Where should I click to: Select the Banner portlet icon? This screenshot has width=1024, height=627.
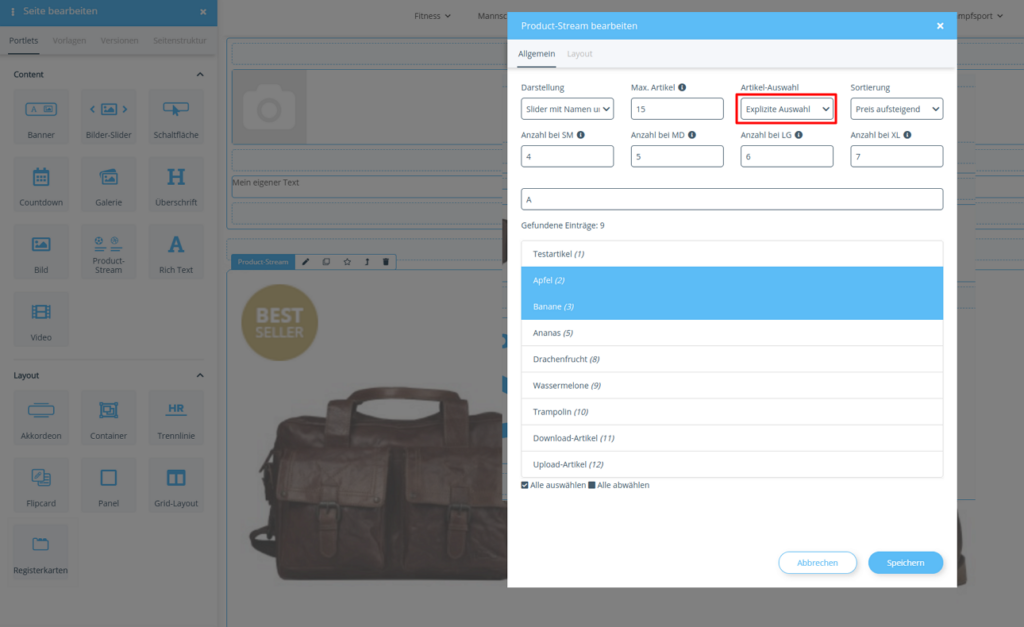[41, 109]
